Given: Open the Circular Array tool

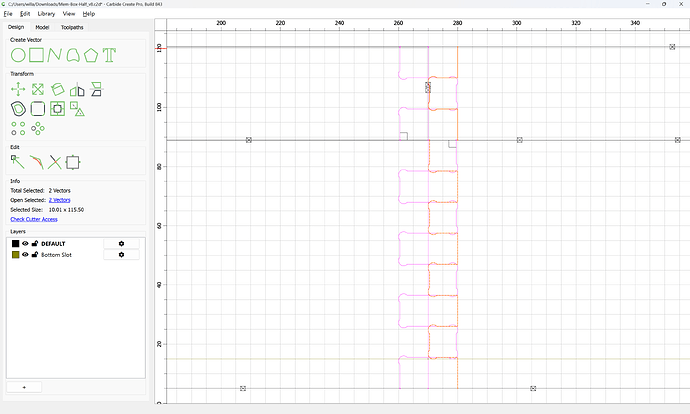Looking at the screenshot, I should click(x=38, y=128).
